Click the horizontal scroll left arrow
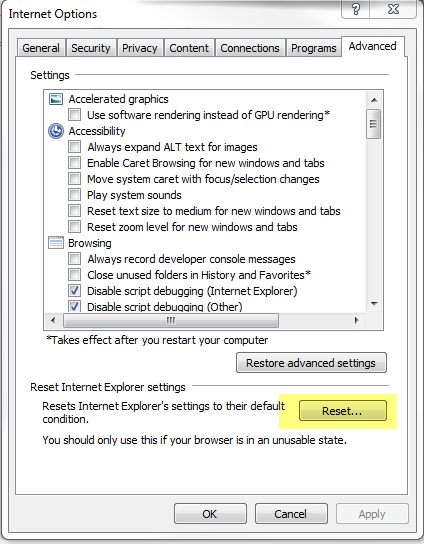Screen dimensions: 424x544 53,320
